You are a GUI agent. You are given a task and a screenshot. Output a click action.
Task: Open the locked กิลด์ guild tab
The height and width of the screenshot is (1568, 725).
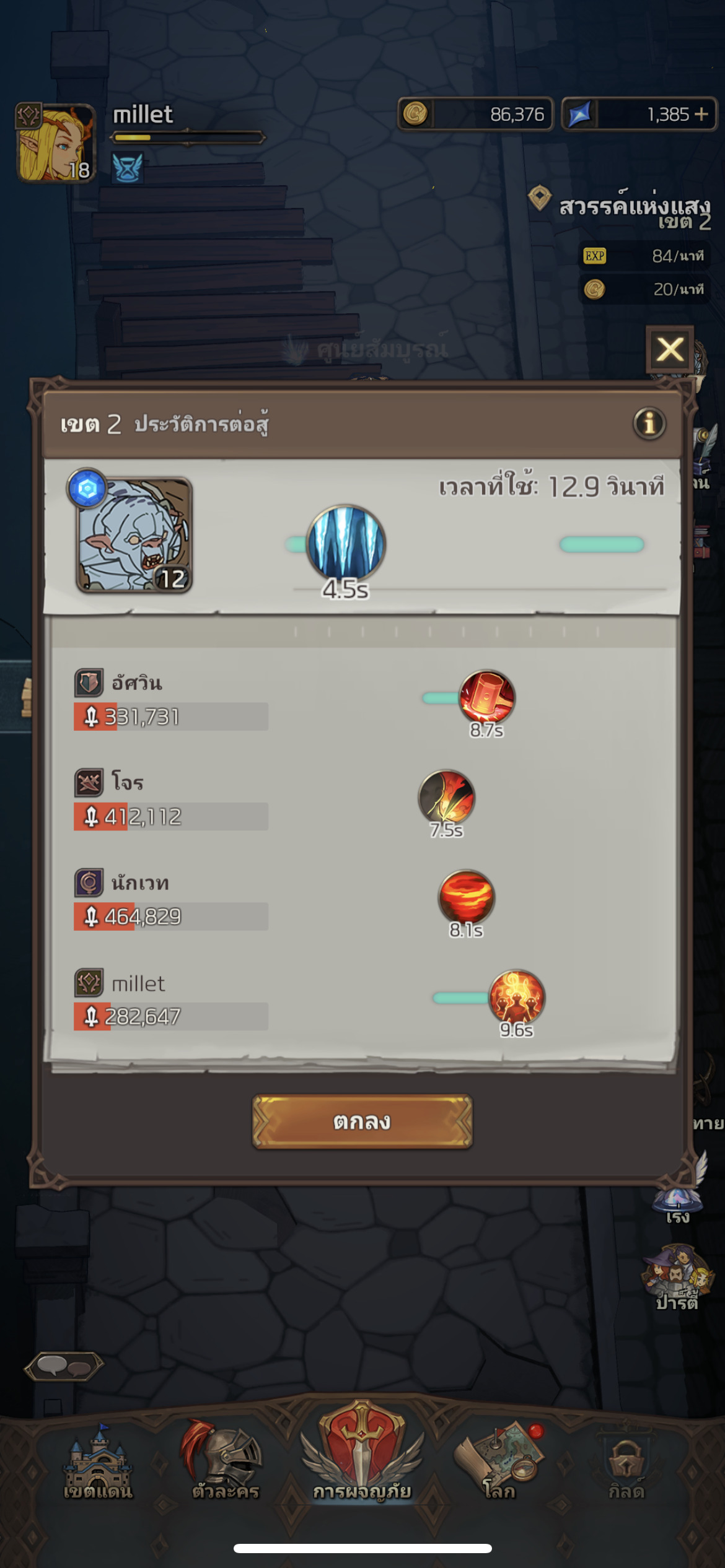click(x=626, y=1469)
